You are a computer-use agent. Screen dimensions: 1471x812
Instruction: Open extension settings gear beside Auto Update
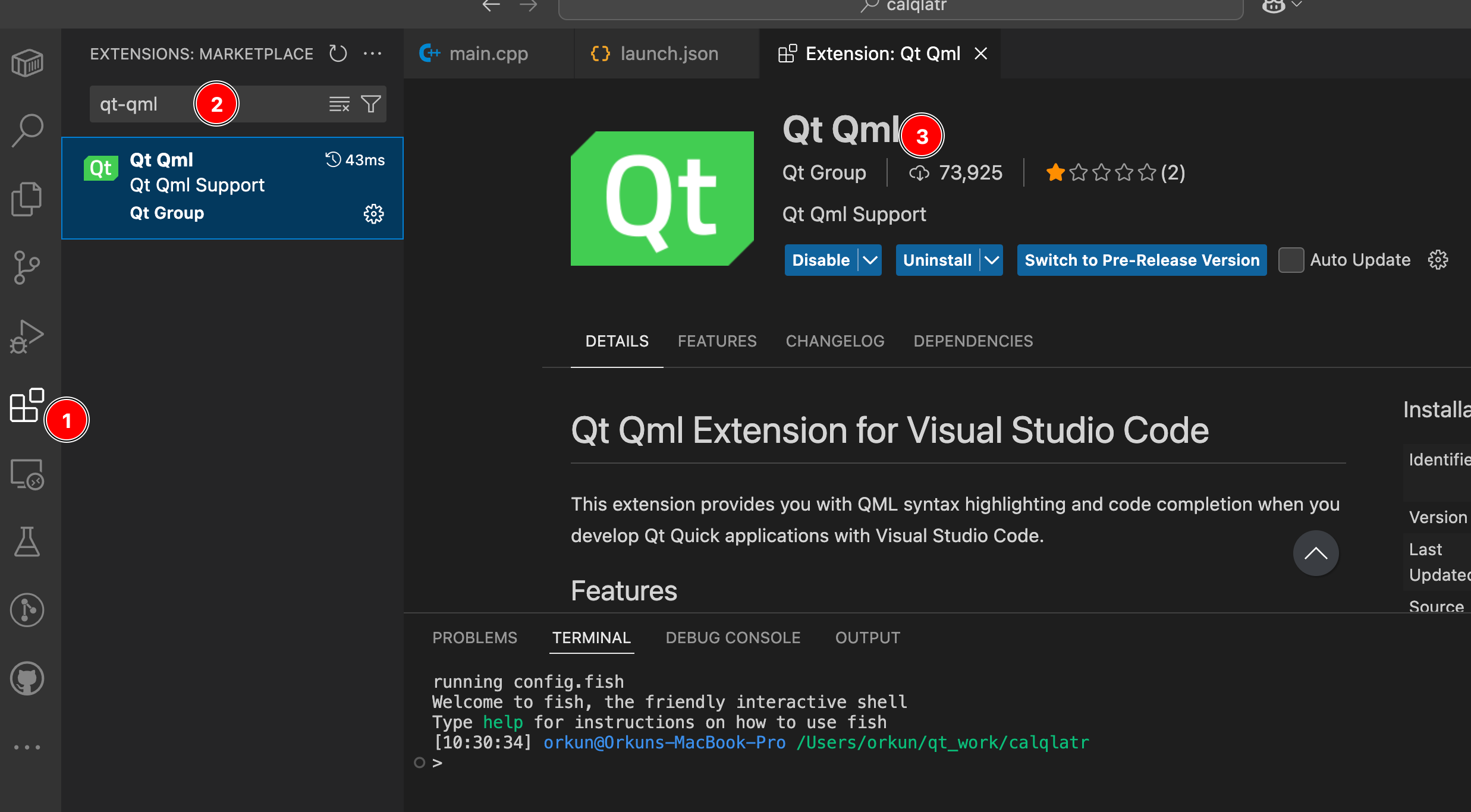pos(1438,260)
